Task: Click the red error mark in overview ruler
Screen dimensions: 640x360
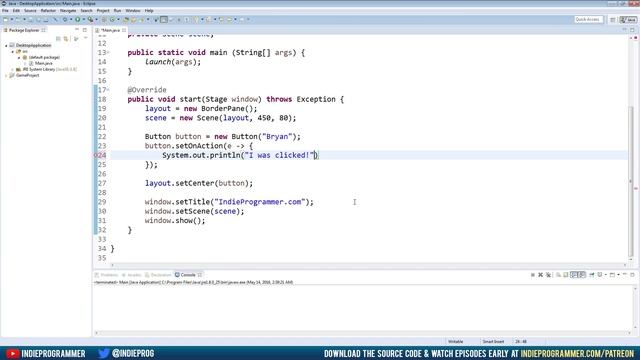Action: point(636,189)
